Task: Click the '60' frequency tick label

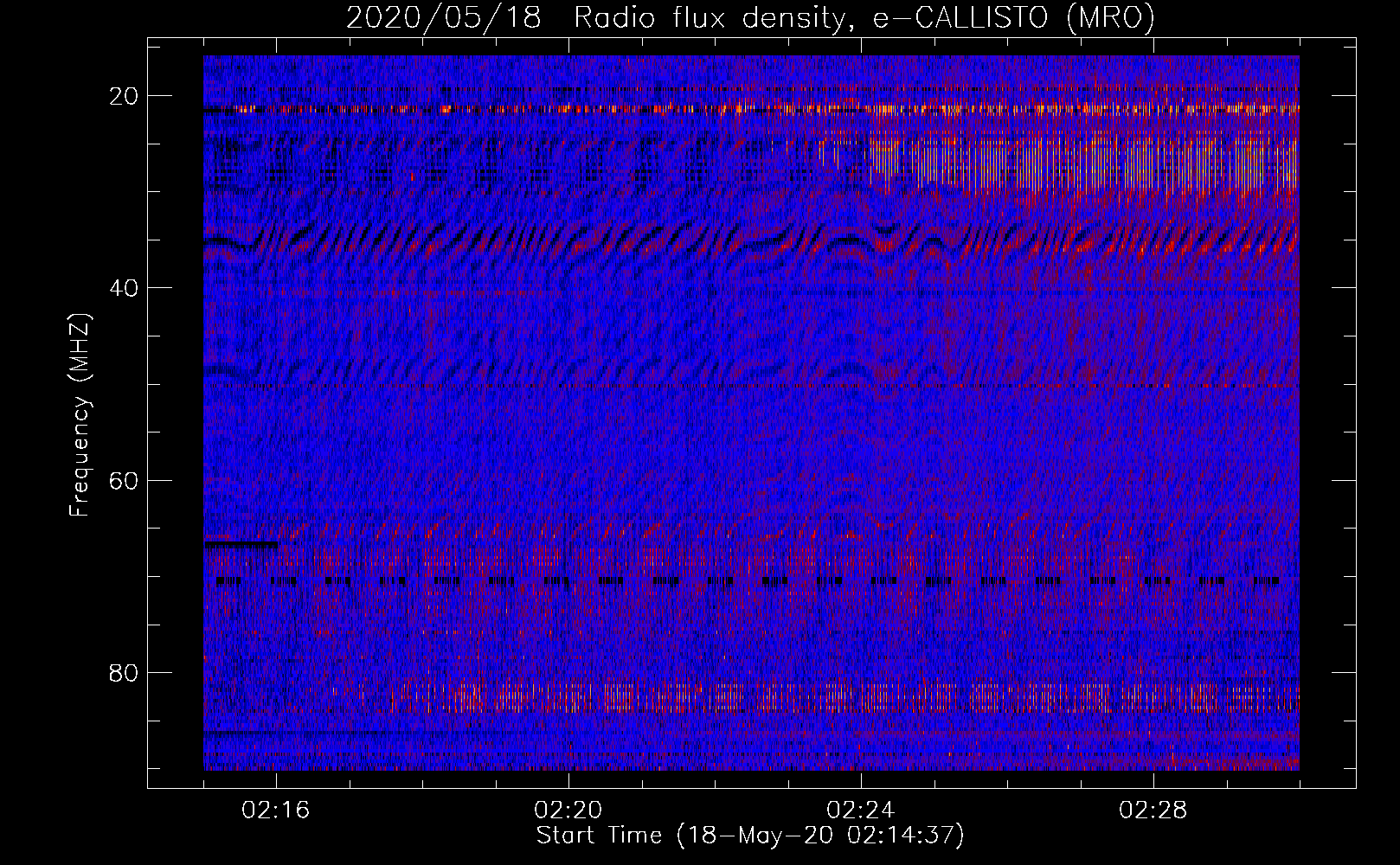Action: [x=125, y=480]
